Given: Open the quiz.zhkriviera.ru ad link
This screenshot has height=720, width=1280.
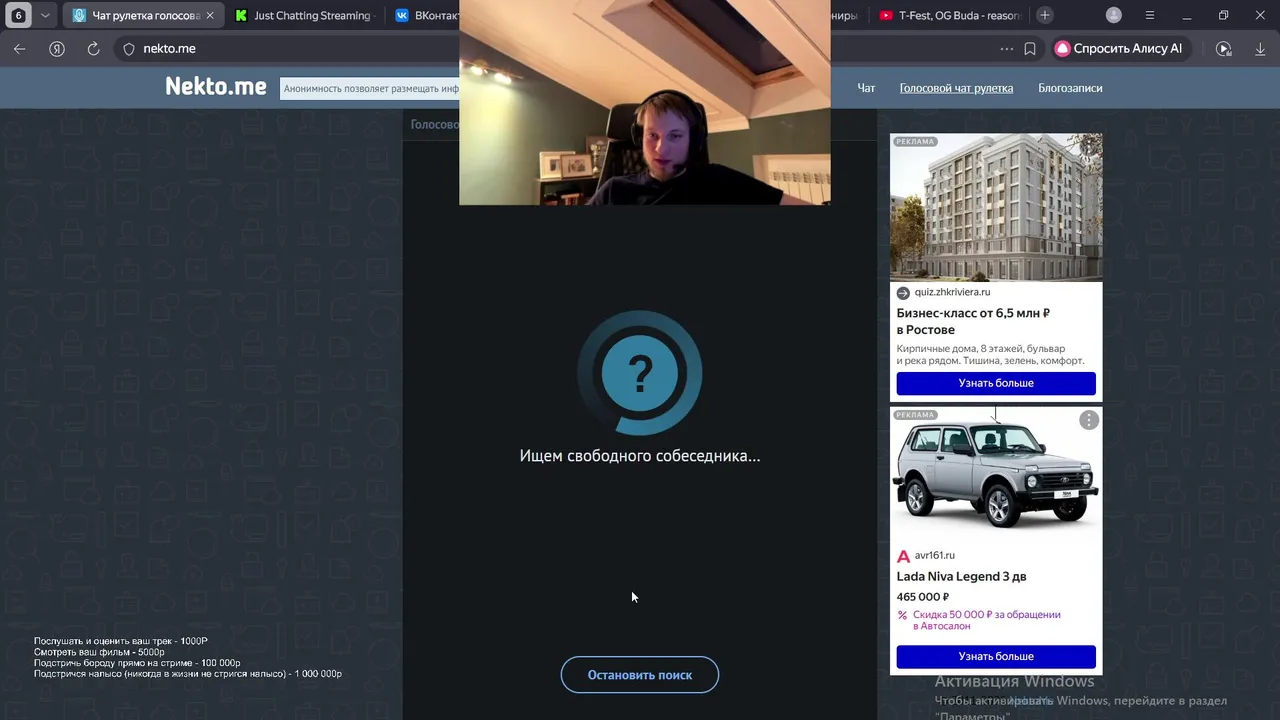Looking at the screenshot, I should [952, 292].
